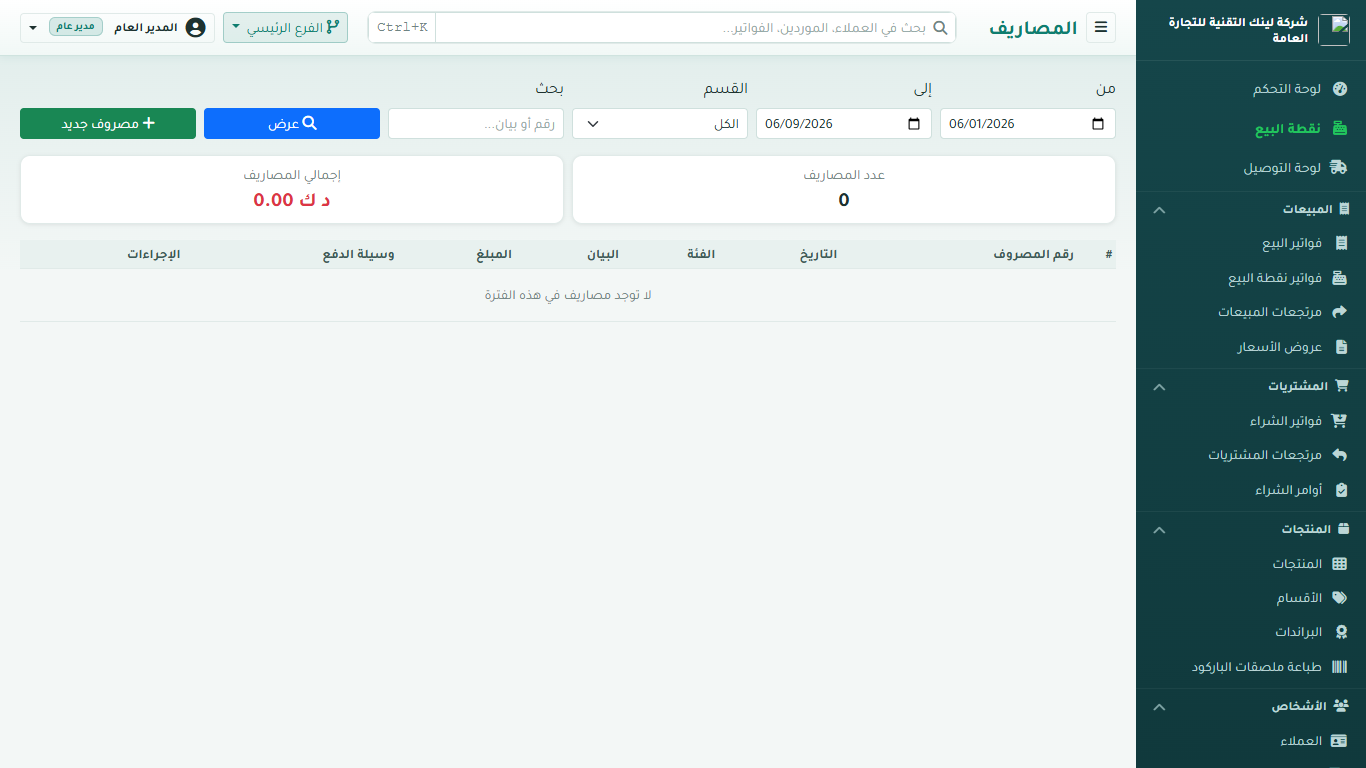Click the register icon next to فواتير نقطة البيع
Image resolution: width=1366 pixels, height=768 pixels.
[x=1340, y=278]
